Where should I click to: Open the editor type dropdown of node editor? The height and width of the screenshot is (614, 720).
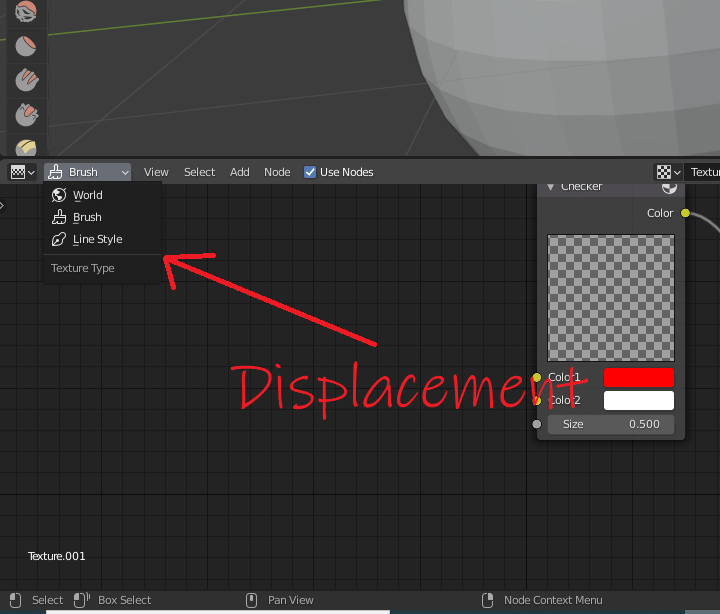click(x=22, y=172)
